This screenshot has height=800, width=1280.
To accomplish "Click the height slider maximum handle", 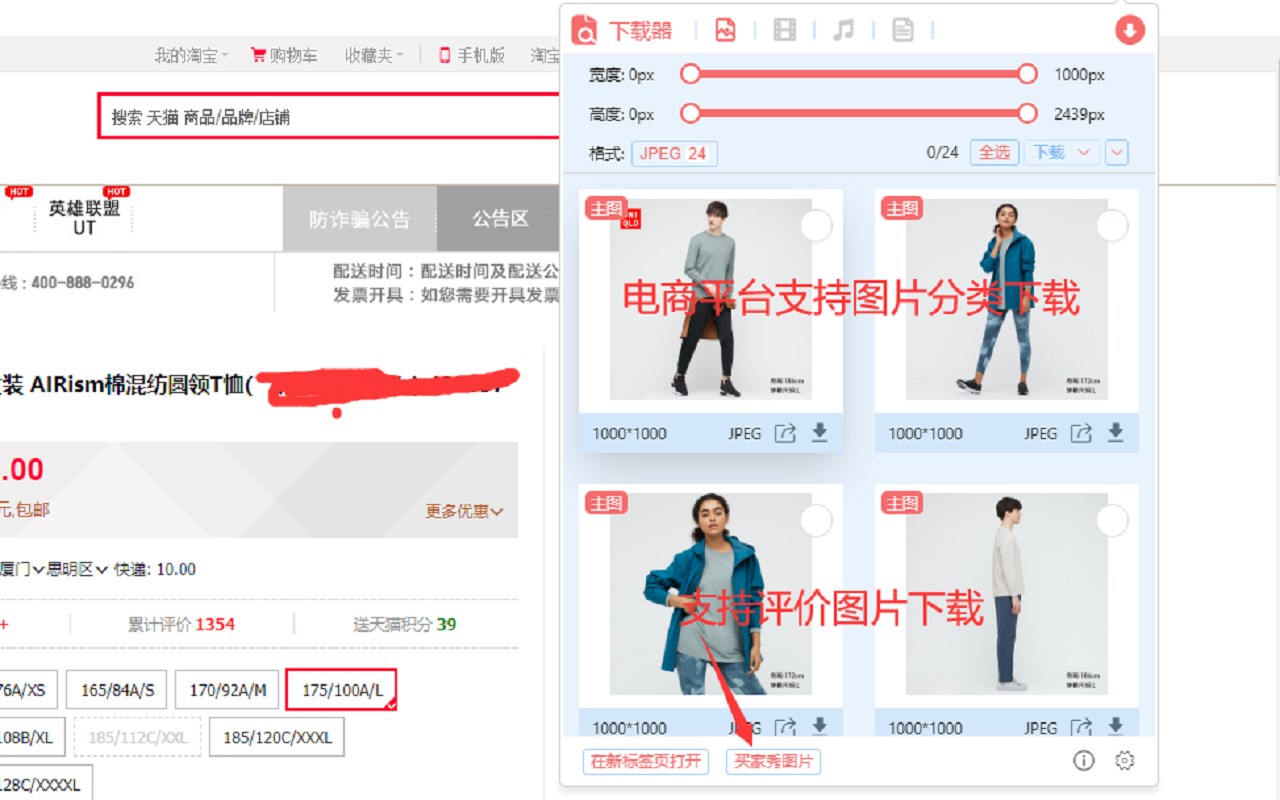I will point(1027,113).
